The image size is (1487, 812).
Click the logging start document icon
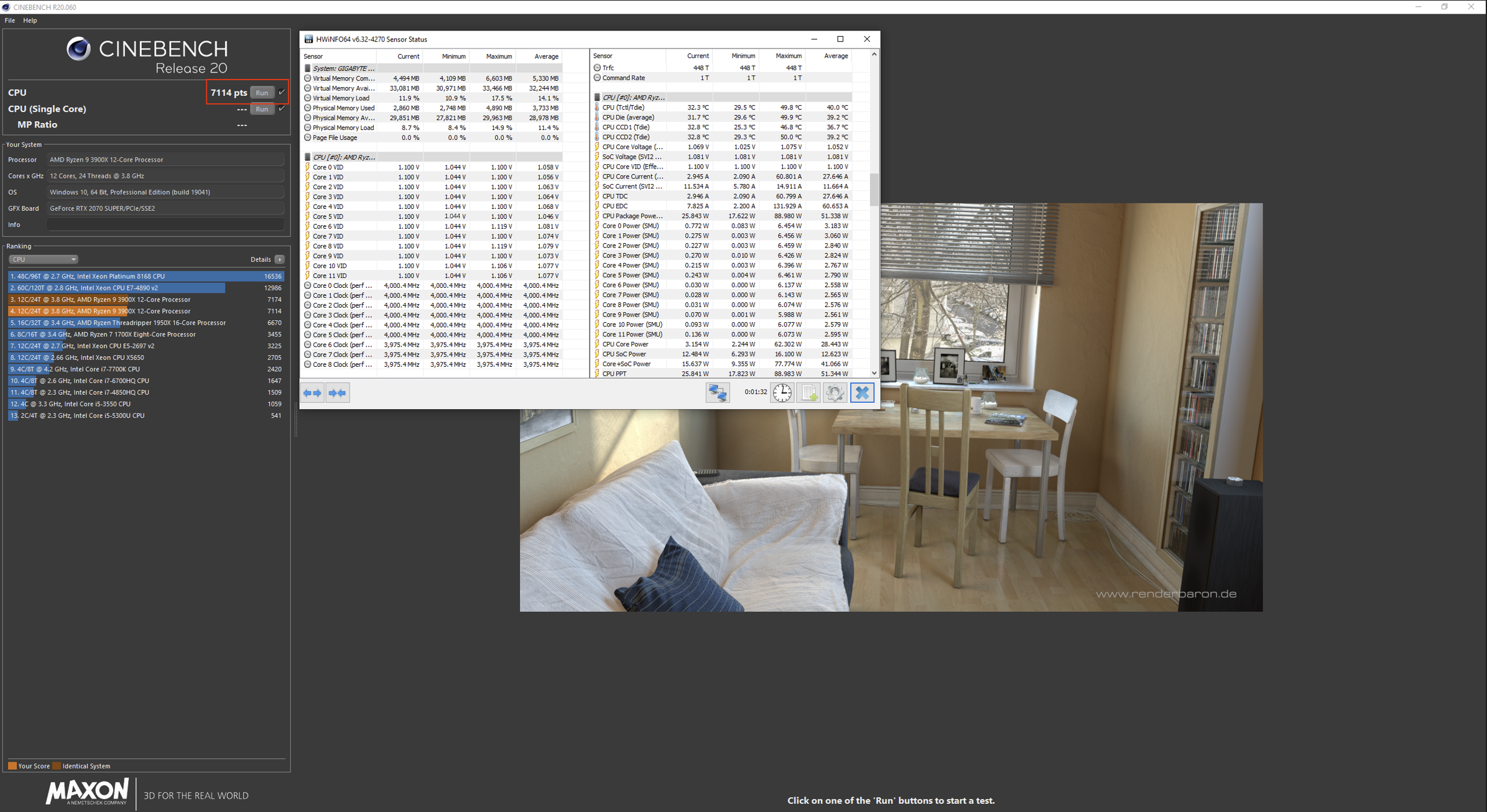coord(808,393)
